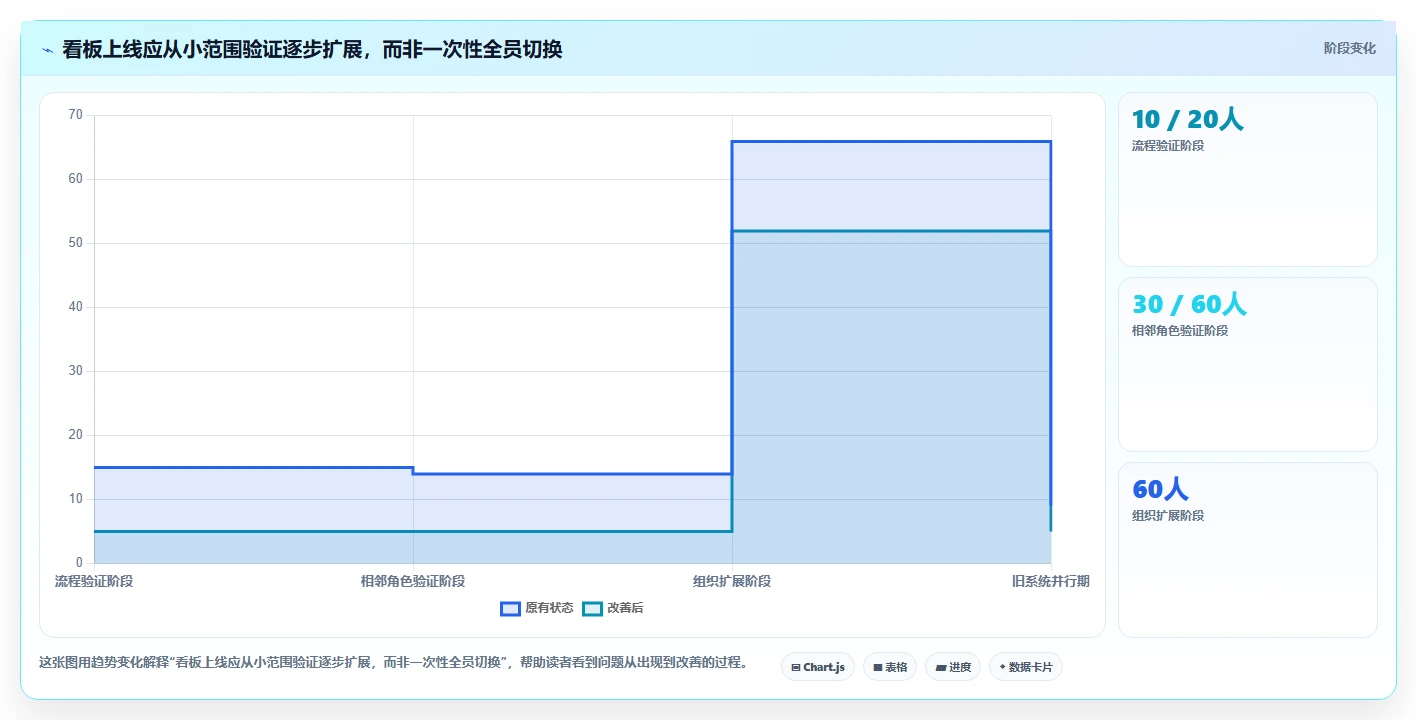Click the caption sentence below the chart
This screenshot has height=720, width=1417.
[x=393, y=662]
